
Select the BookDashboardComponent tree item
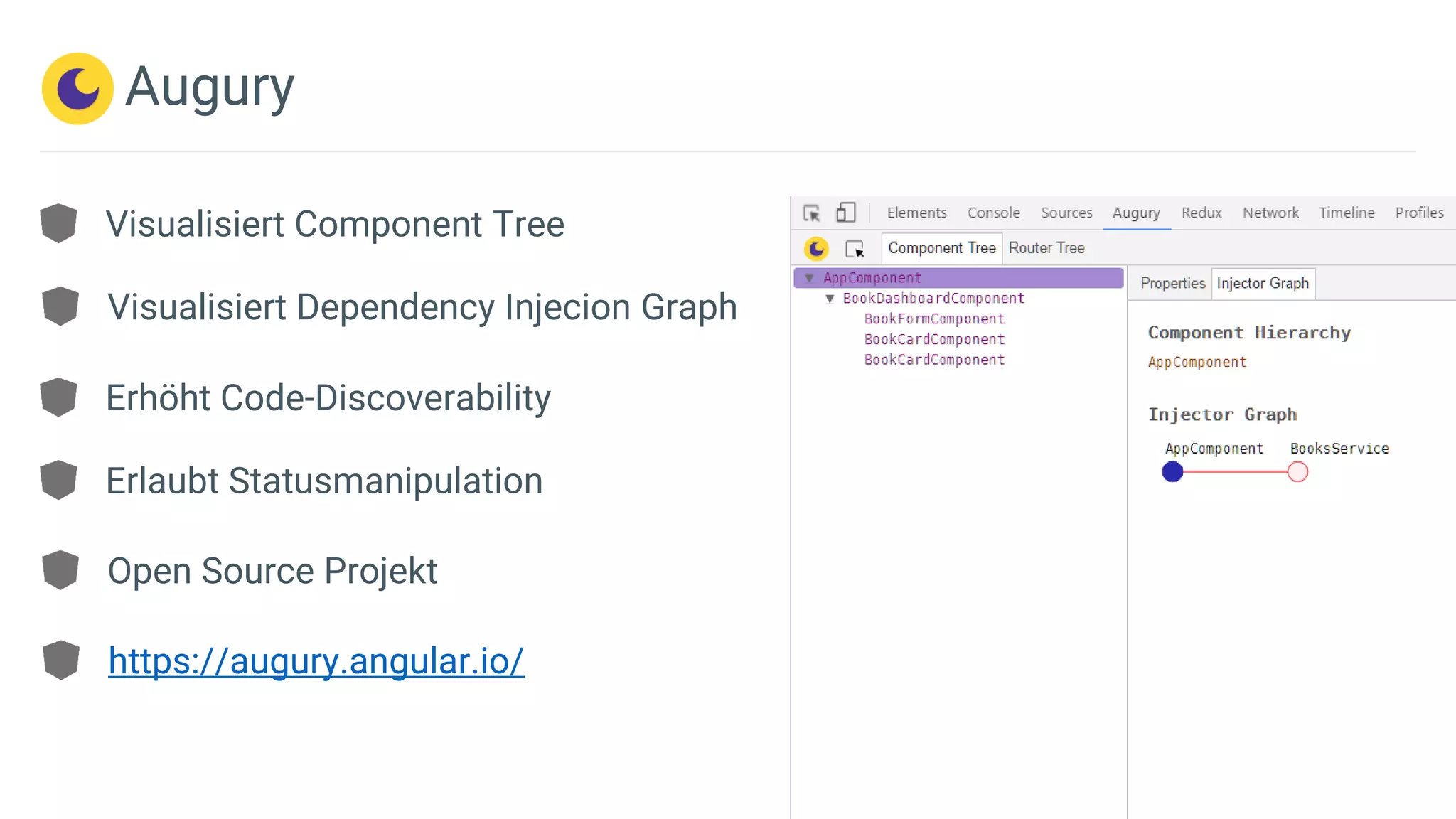933,299
